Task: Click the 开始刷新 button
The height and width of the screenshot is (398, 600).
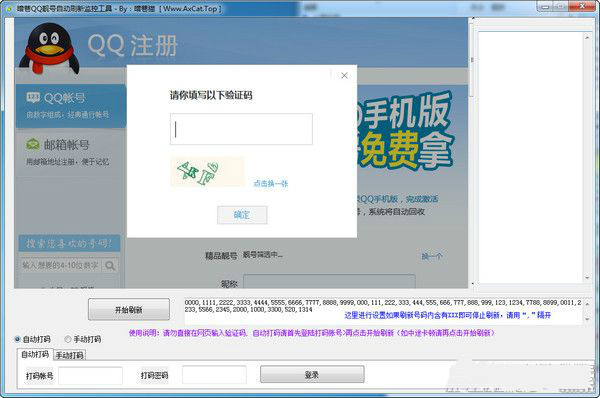Action: coord(129,309)
